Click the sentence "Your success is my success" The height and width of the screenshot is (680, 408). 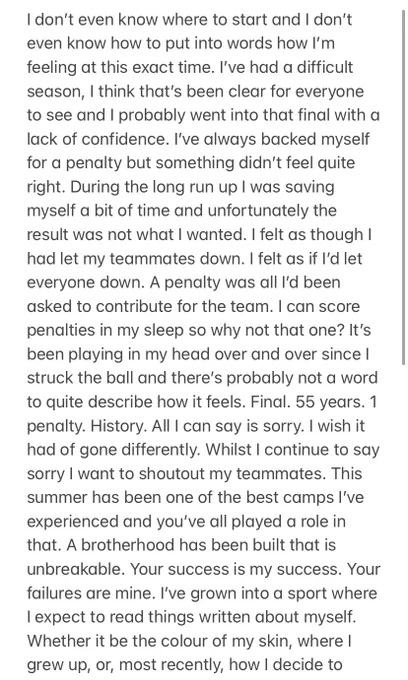click(237, 569)
